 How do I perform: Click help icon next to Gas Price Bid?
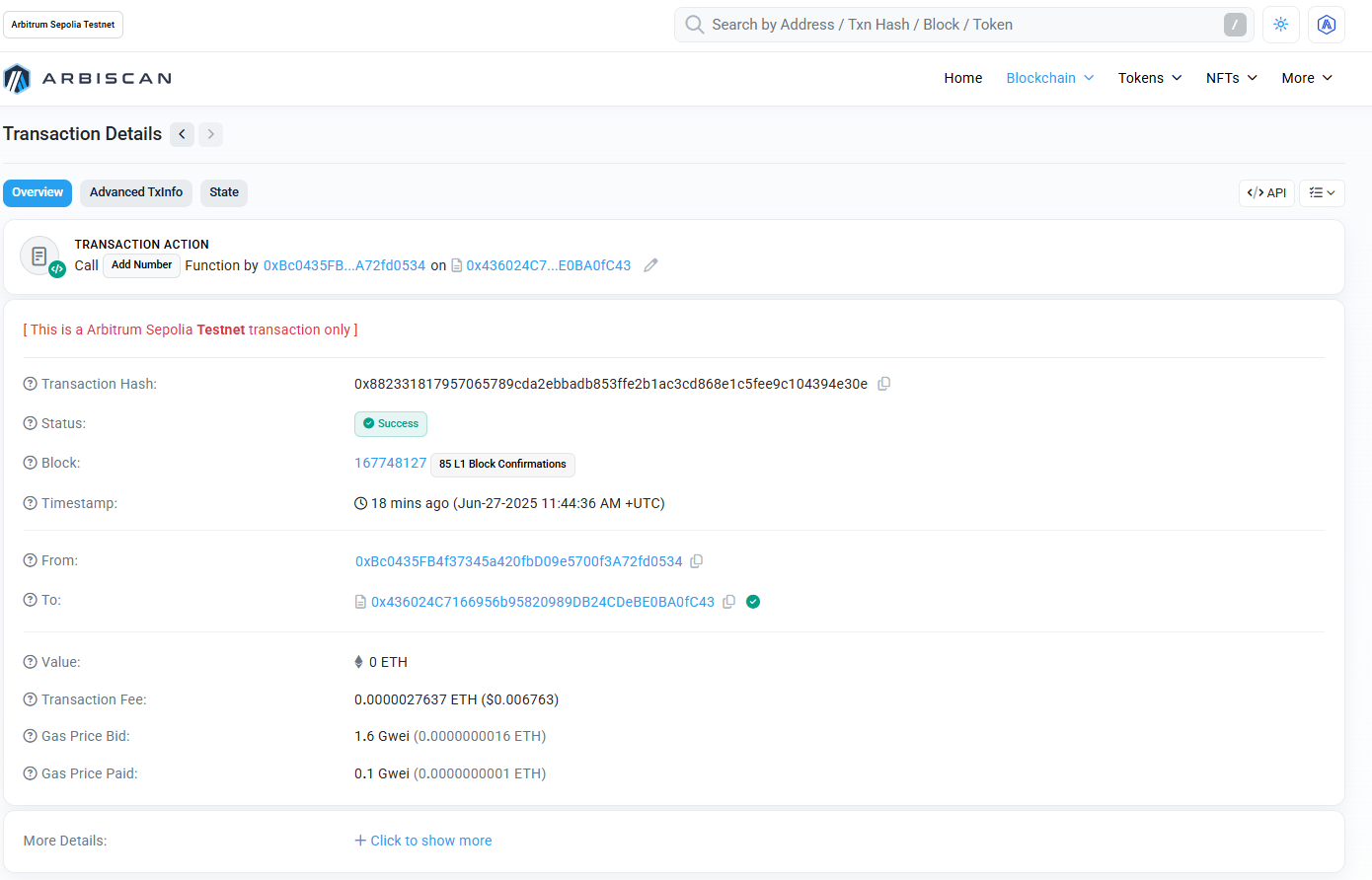(31, 736)
